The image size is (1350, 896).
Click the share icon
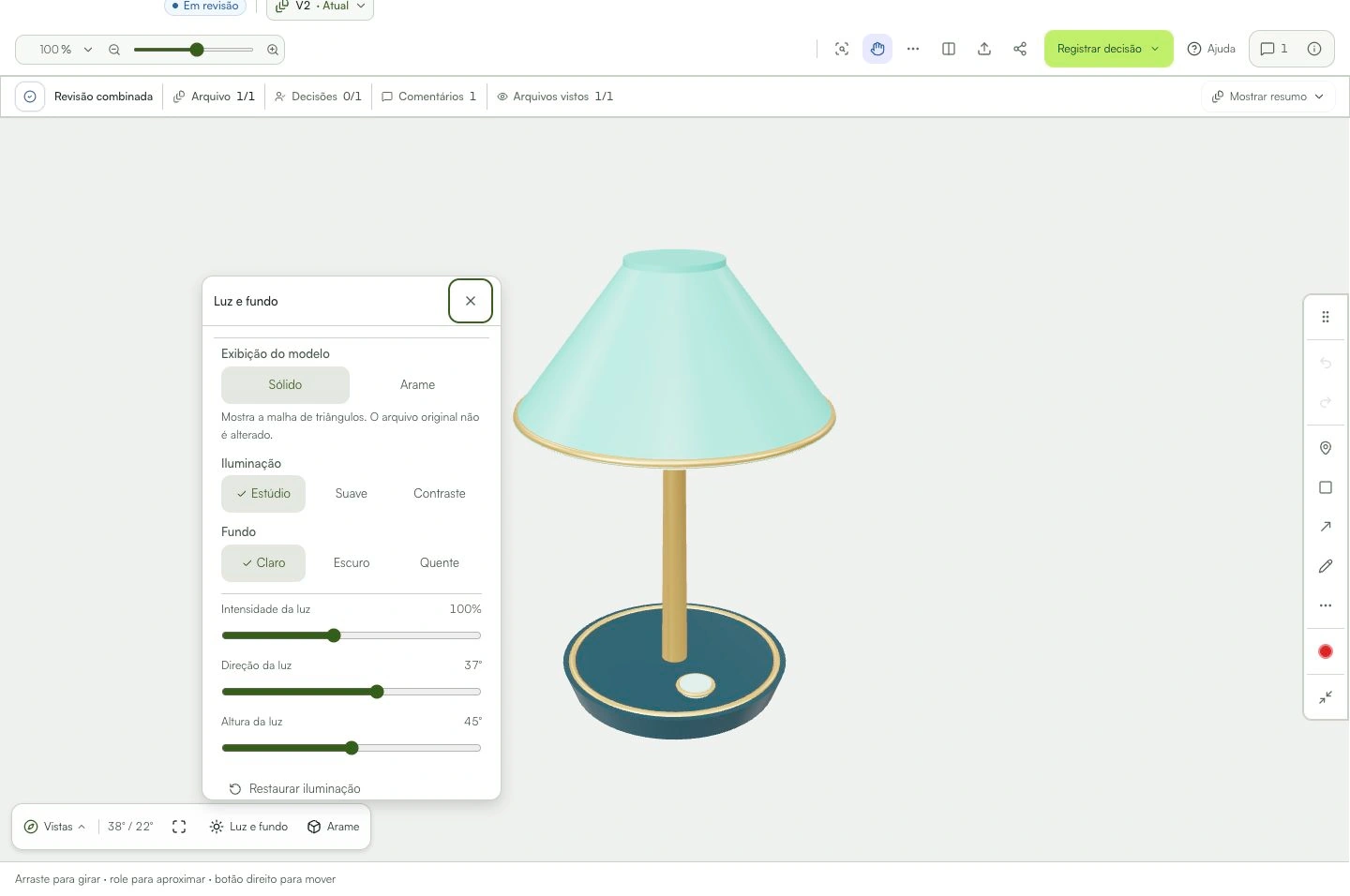click(1020, 49)
